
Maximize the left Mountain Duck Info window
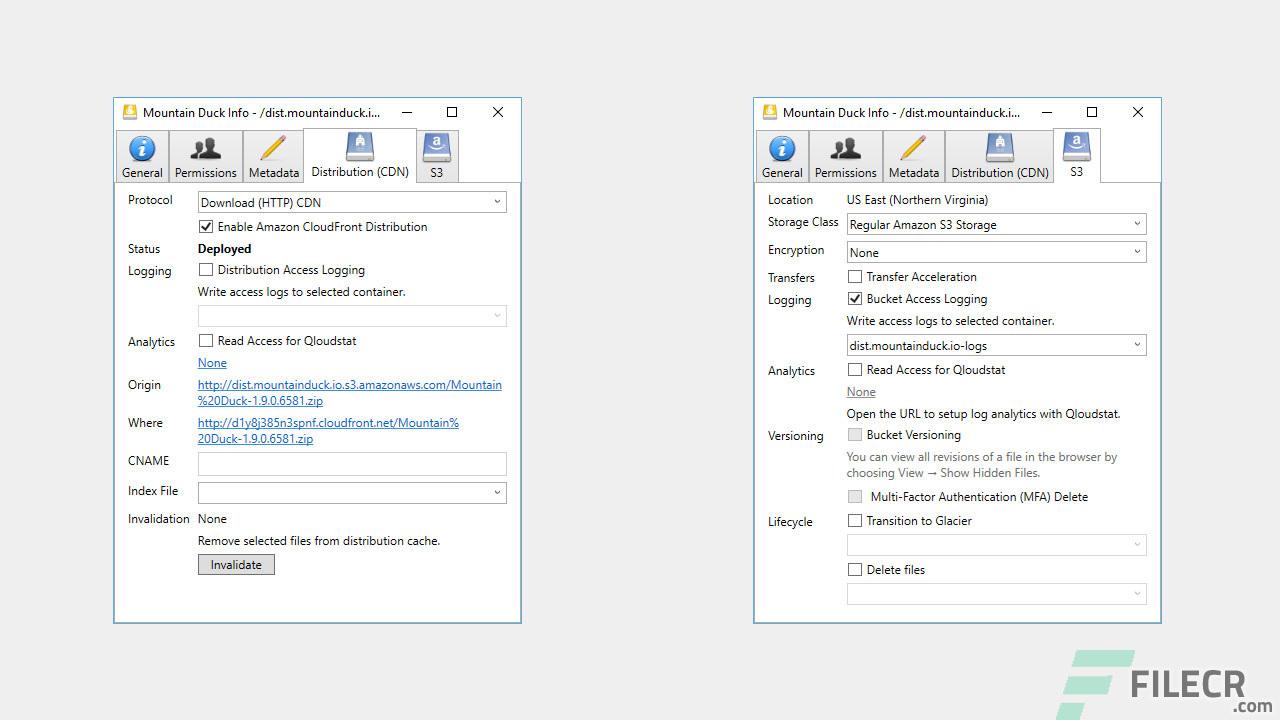point(452,112)
